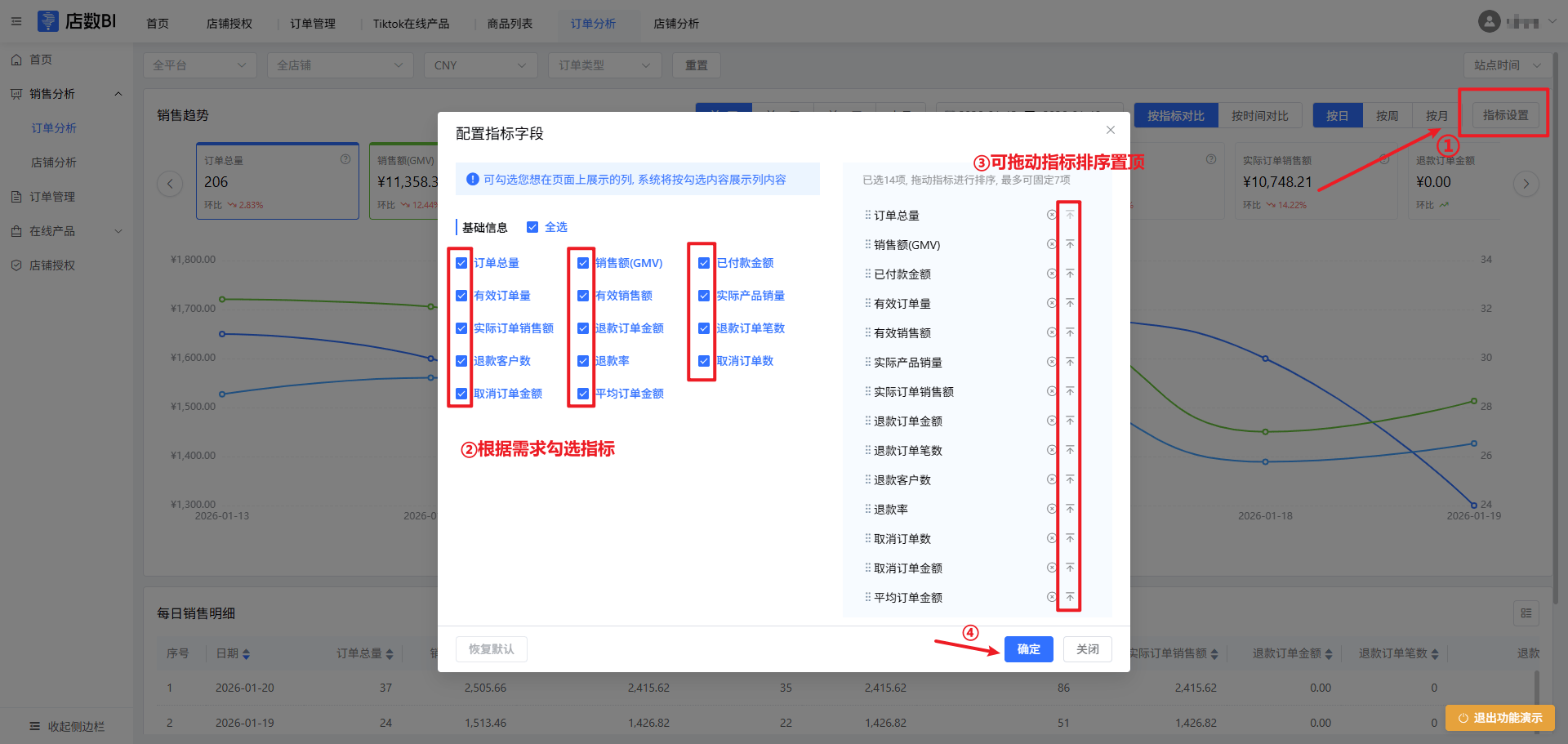Click the hamburger menu icon at top left
1568x744 pixels.
[x=16, y=22]
